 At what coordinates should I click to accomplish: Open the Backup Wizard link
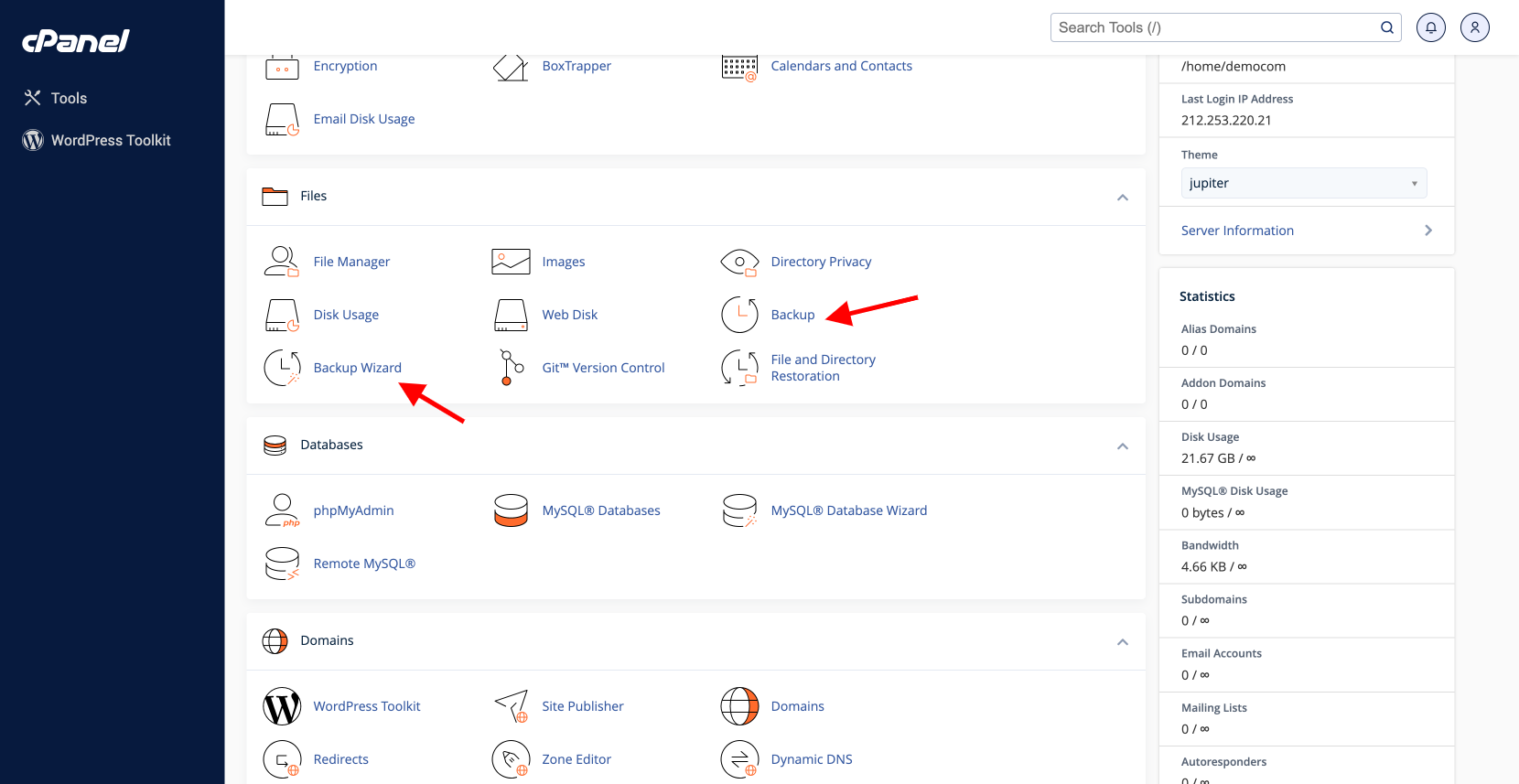click(x=358, y=368)
